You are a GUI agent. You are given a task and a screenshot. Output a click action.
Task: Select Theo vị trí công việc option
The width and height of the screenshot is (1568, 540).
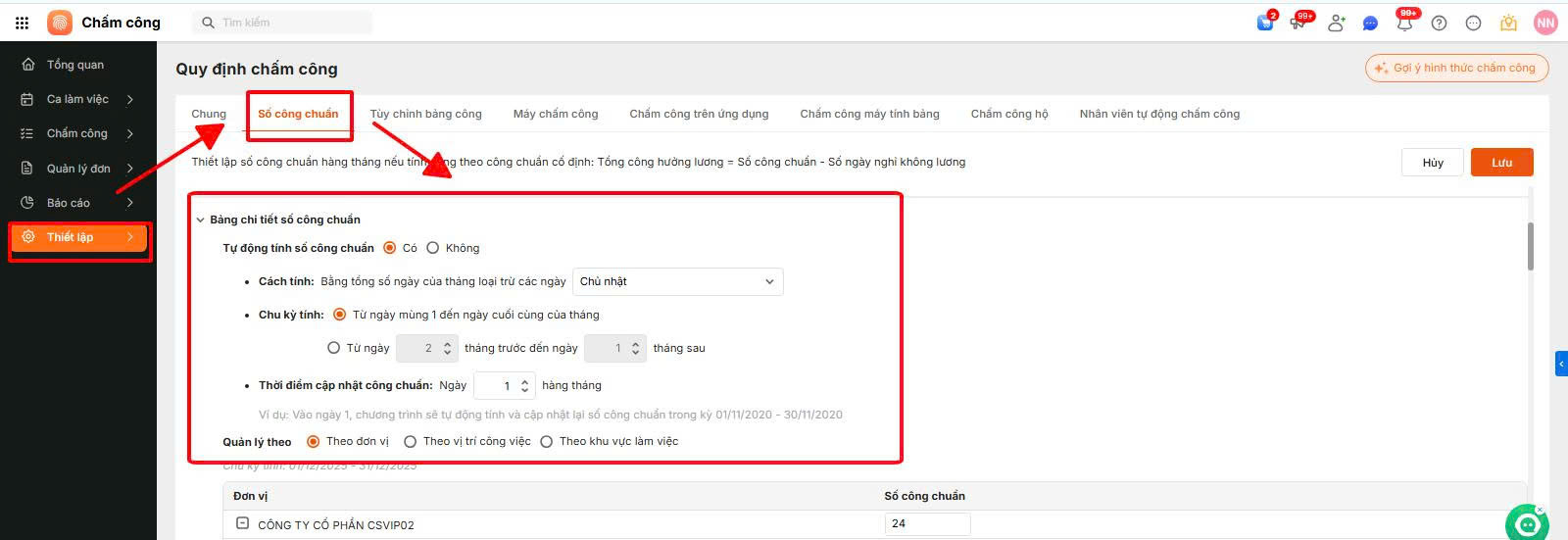411,442
